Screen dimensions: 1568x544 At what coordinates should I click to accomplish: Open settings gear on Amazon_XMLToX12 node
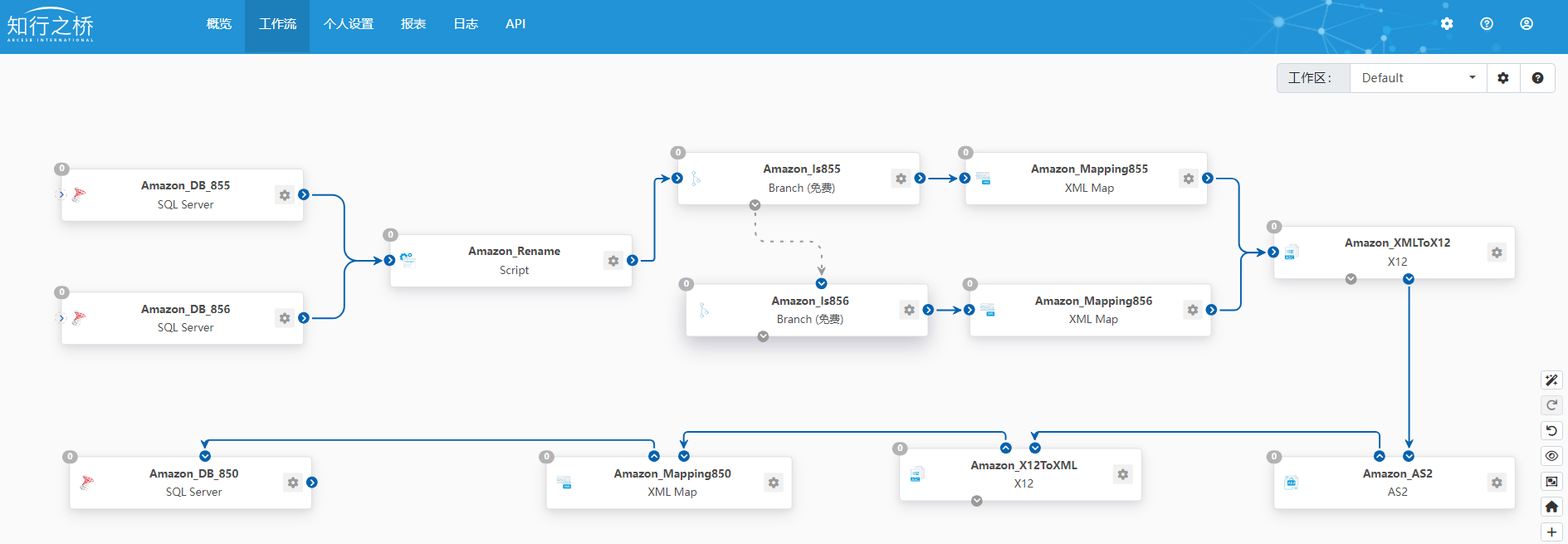click(x=1497, y=252)
